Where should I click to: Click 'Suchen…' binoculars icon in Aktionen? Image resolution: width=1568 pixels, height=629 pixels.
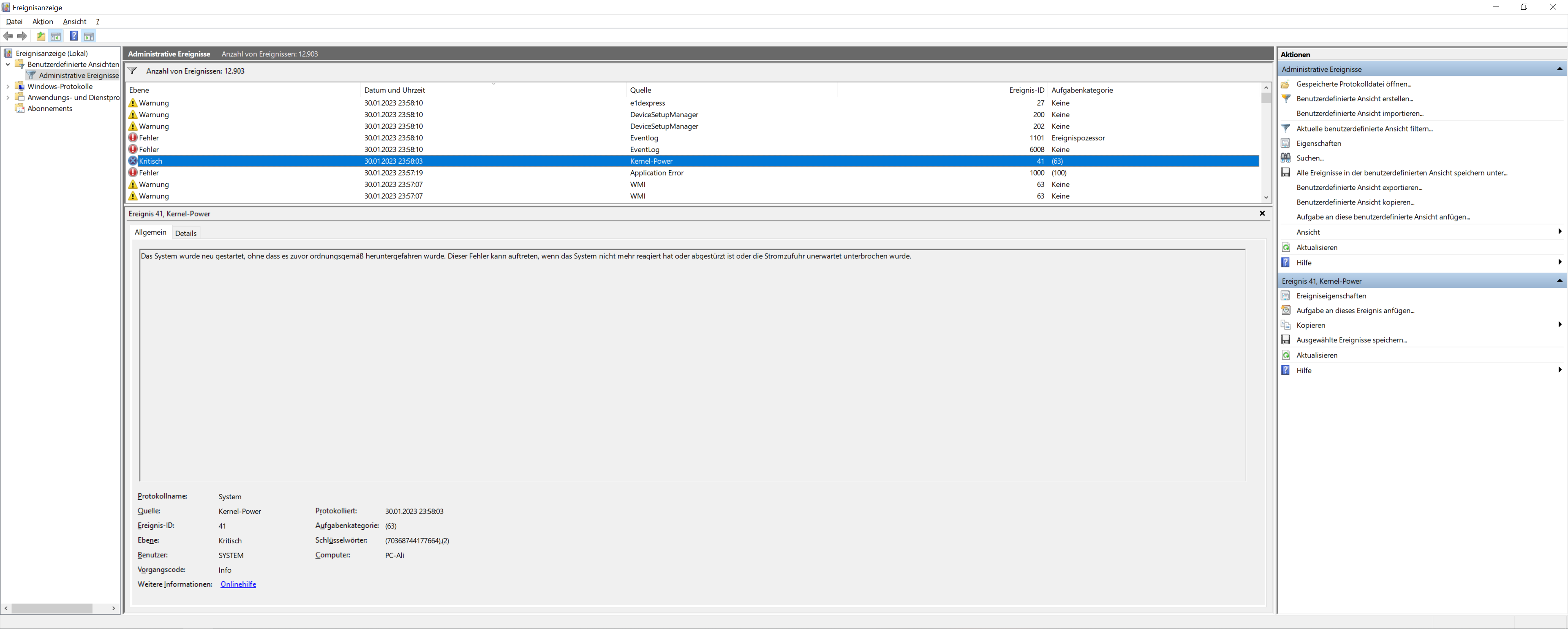click(1285, 158)
